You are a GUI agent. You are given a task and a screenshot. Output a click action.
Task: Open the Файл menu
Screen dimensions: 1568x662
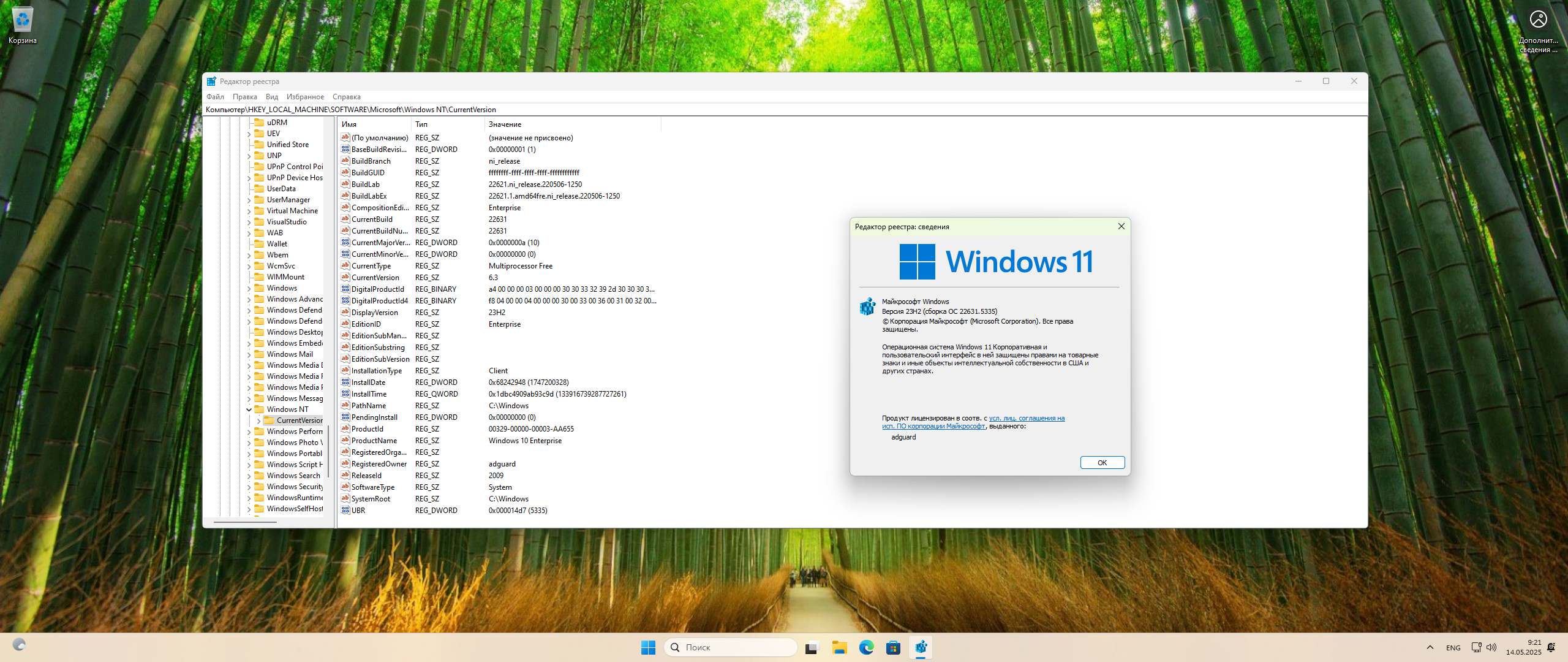coord(215,97)
